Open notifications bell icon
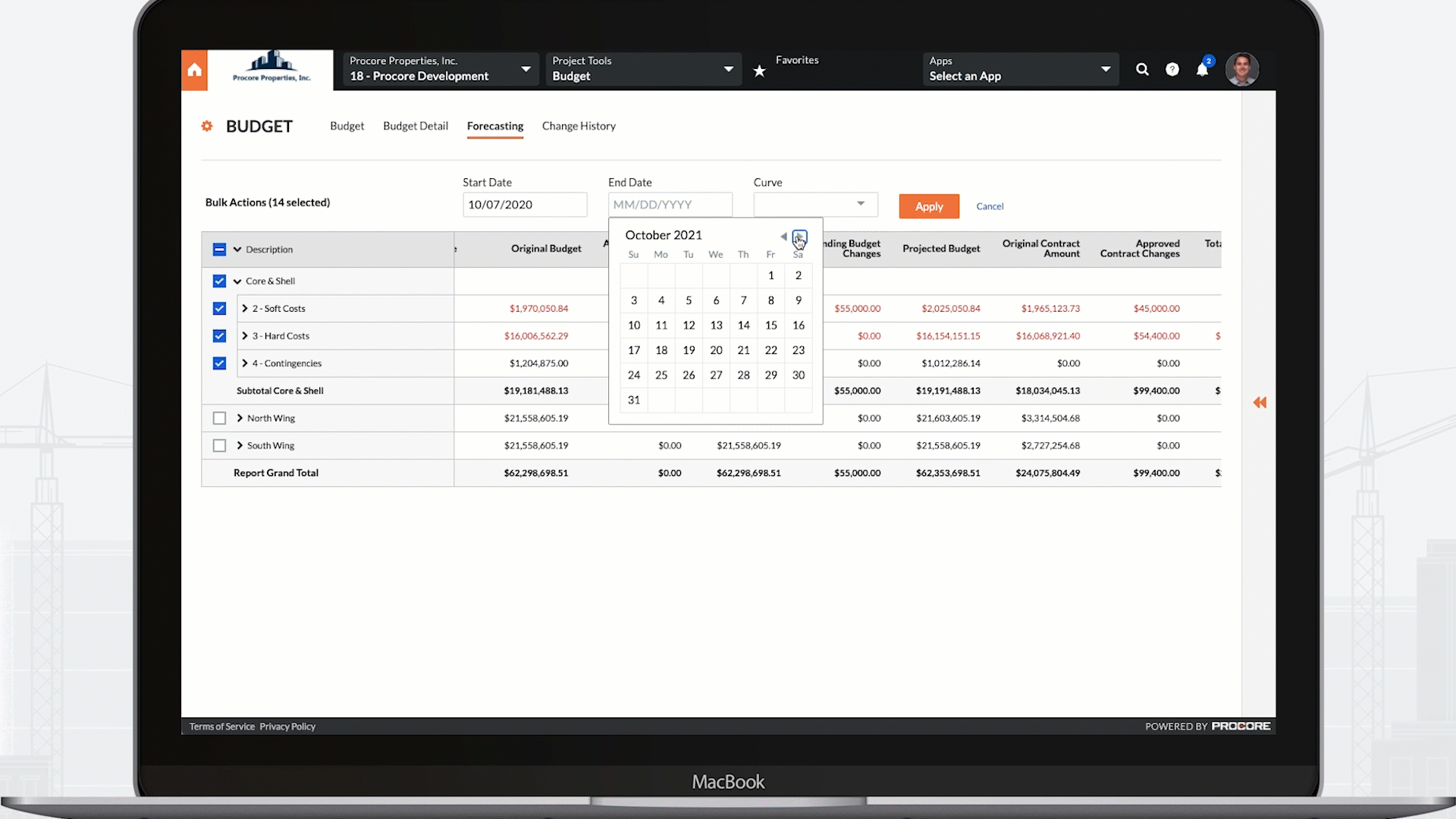The height and width of the screenshot is (819, 1456). (1202, 71)
